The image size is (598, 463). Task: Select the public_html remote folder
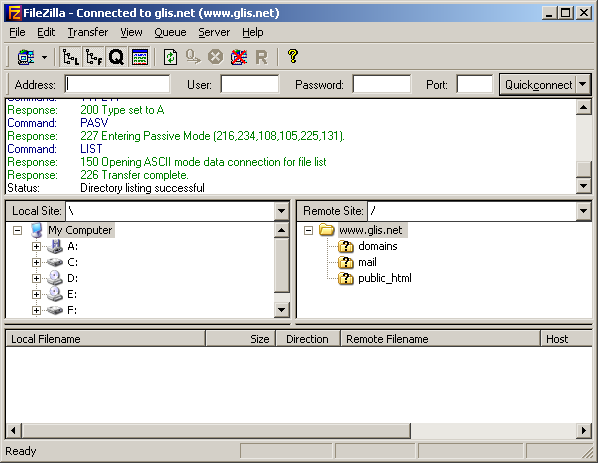tap(385, 278)
